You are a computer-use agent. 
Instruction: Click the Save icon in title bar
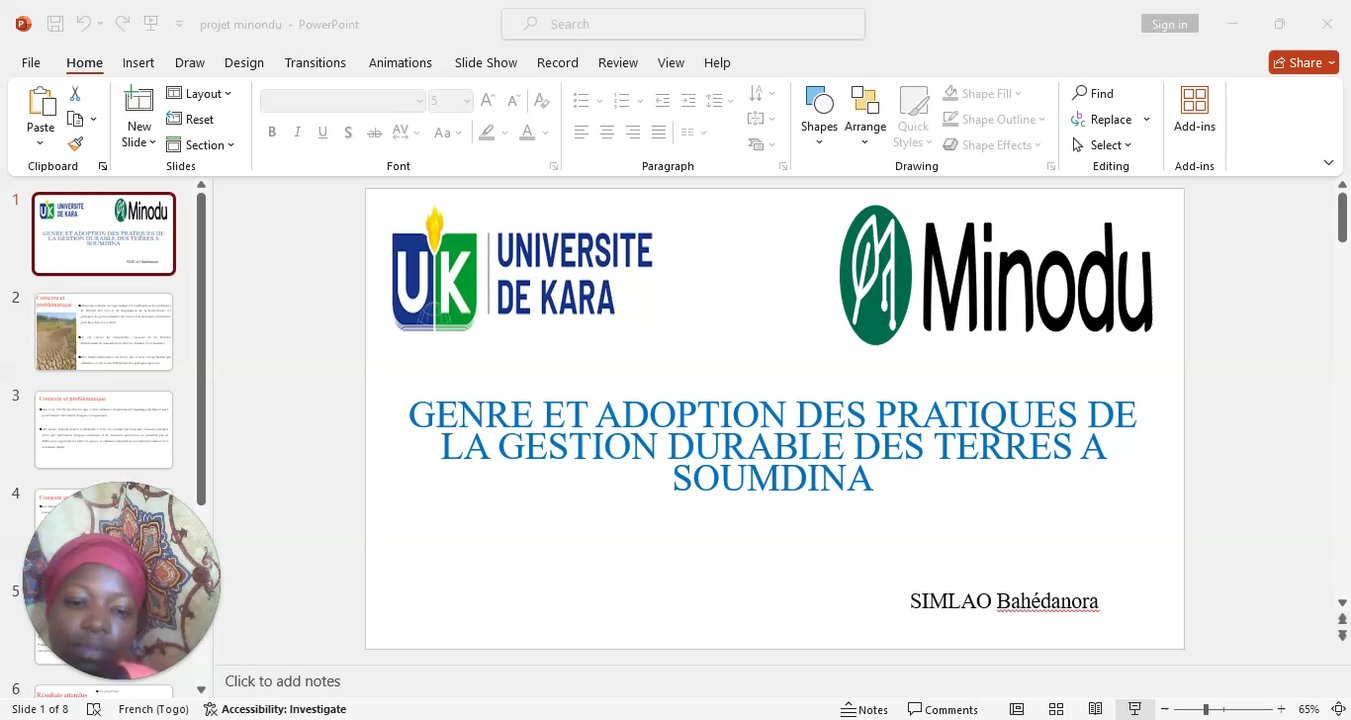click(x=56, y=23)
